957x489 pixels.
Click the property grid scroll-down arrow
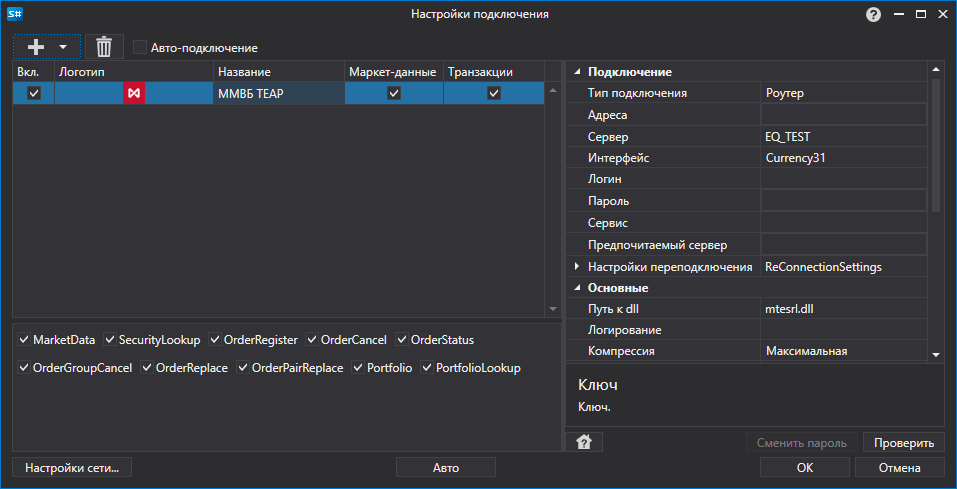[936, 355]
